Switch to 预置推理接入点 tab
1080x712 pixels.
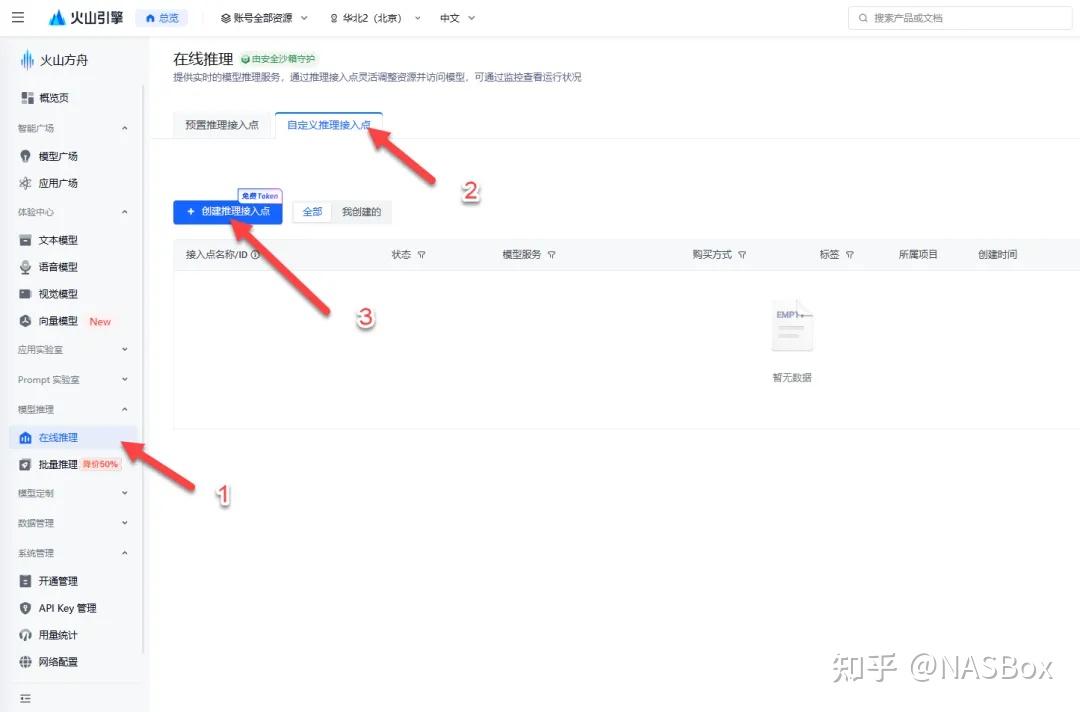pos(222,125)
